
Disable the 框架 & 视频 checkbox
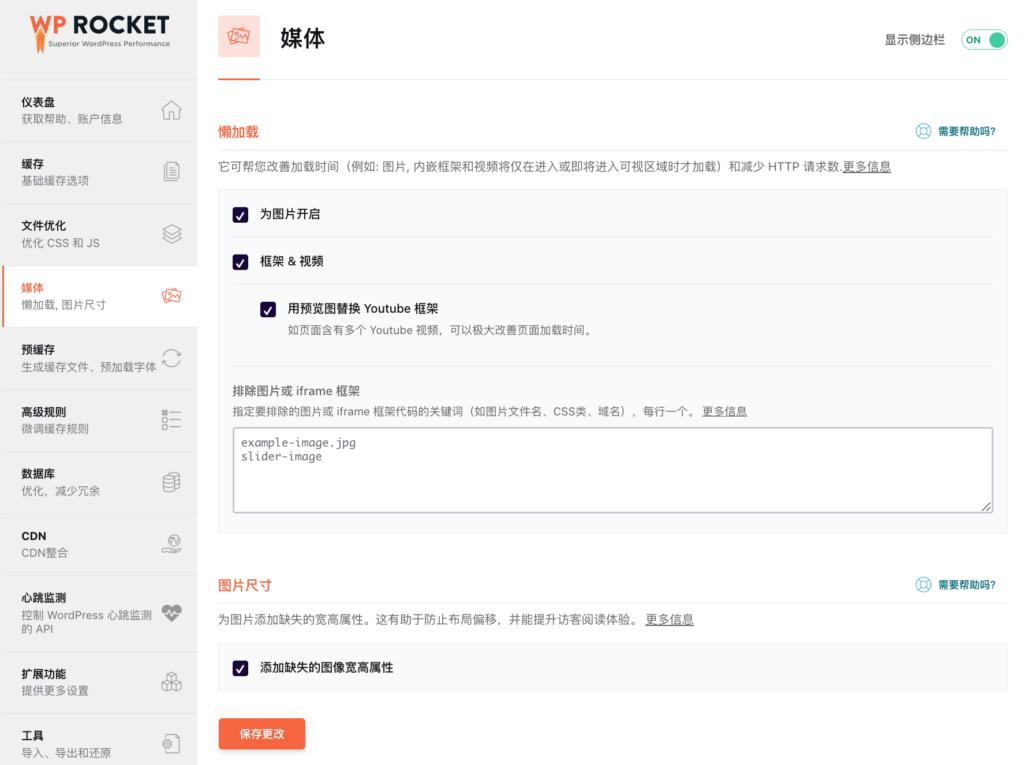pos(238,261)
